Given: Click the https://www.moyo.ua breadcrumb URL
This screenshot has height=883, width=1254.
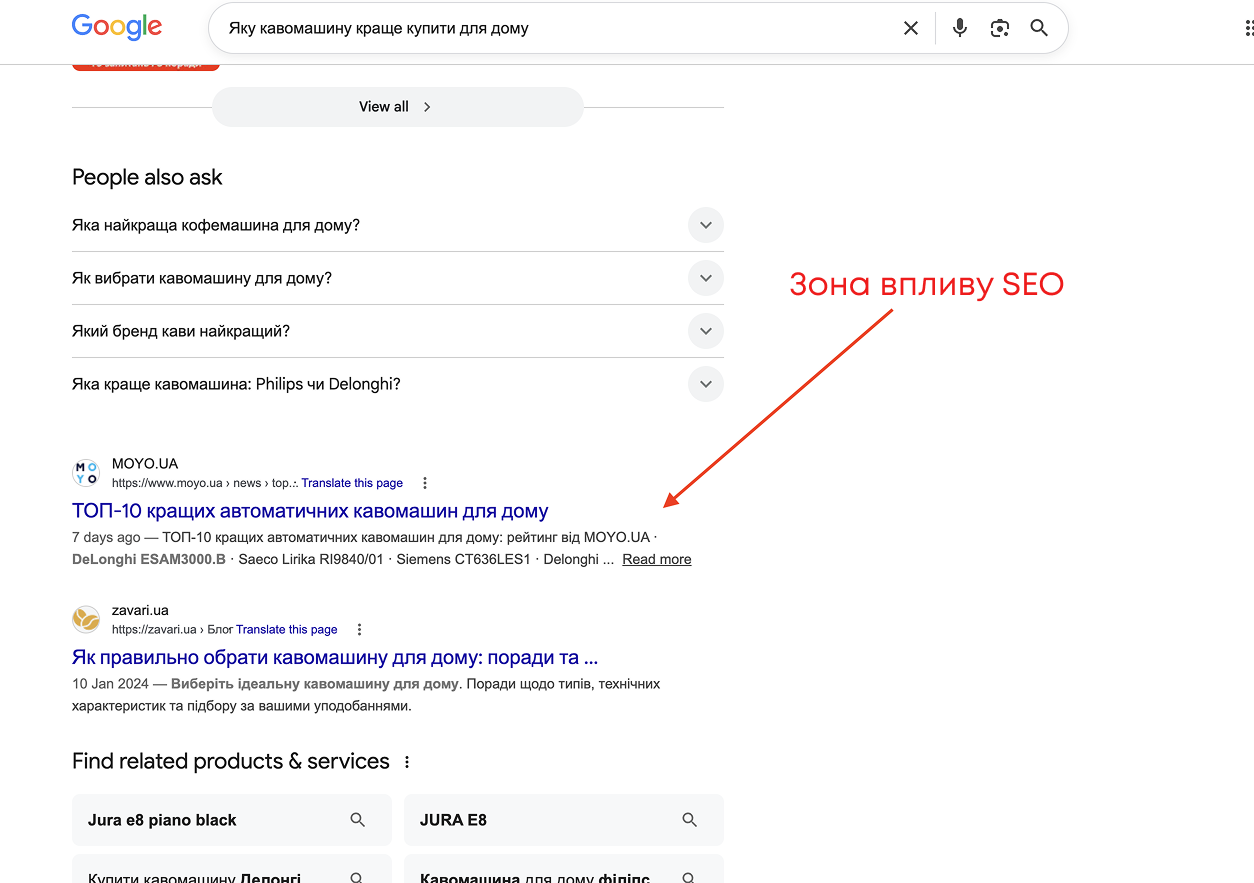Looking at the screenshot, I should tap(204, 483).
